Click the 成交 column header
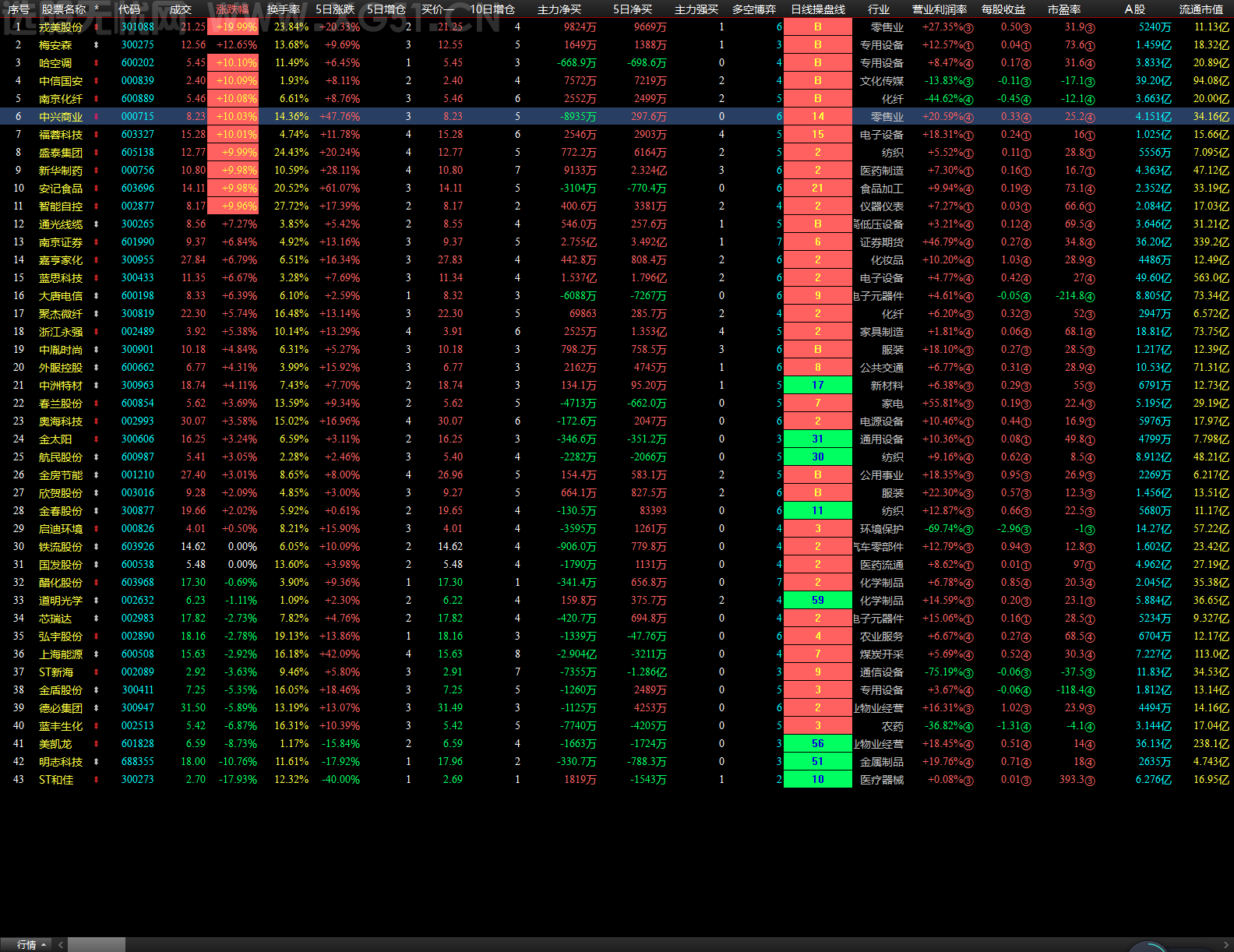The image size is (1234, 952). [x=181, y=9]
